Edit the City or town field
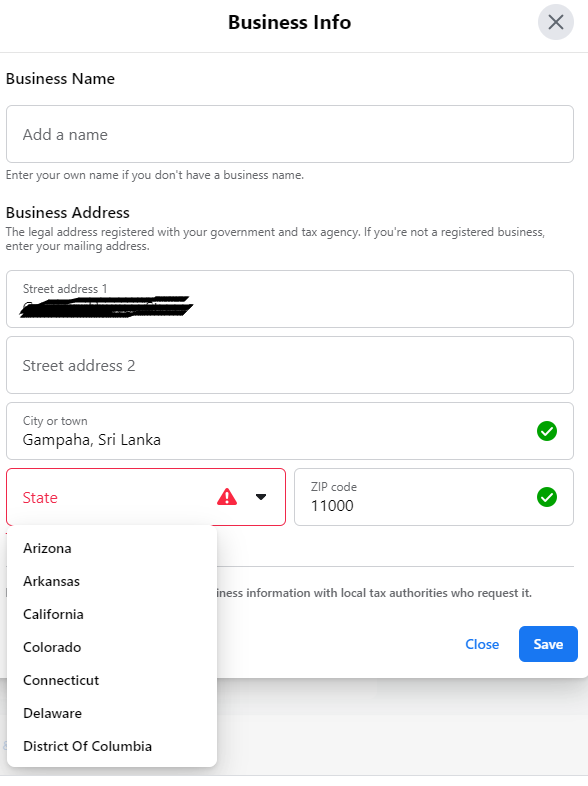The image size is (588, 786). click(x=290, y=431)
